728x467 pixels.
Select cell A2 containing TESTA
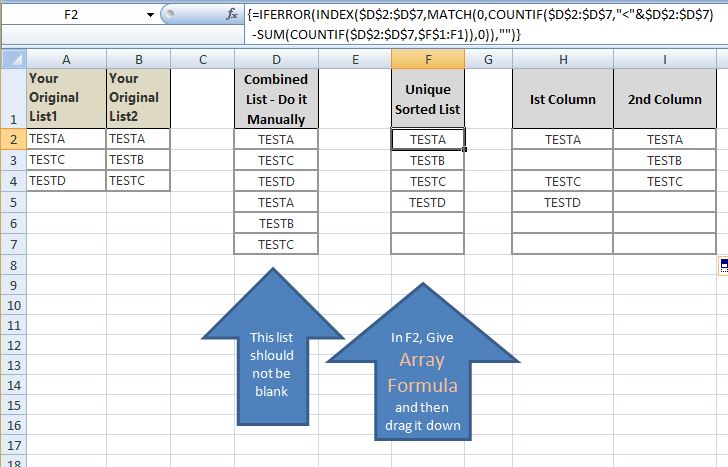click(x=66, y=139)
